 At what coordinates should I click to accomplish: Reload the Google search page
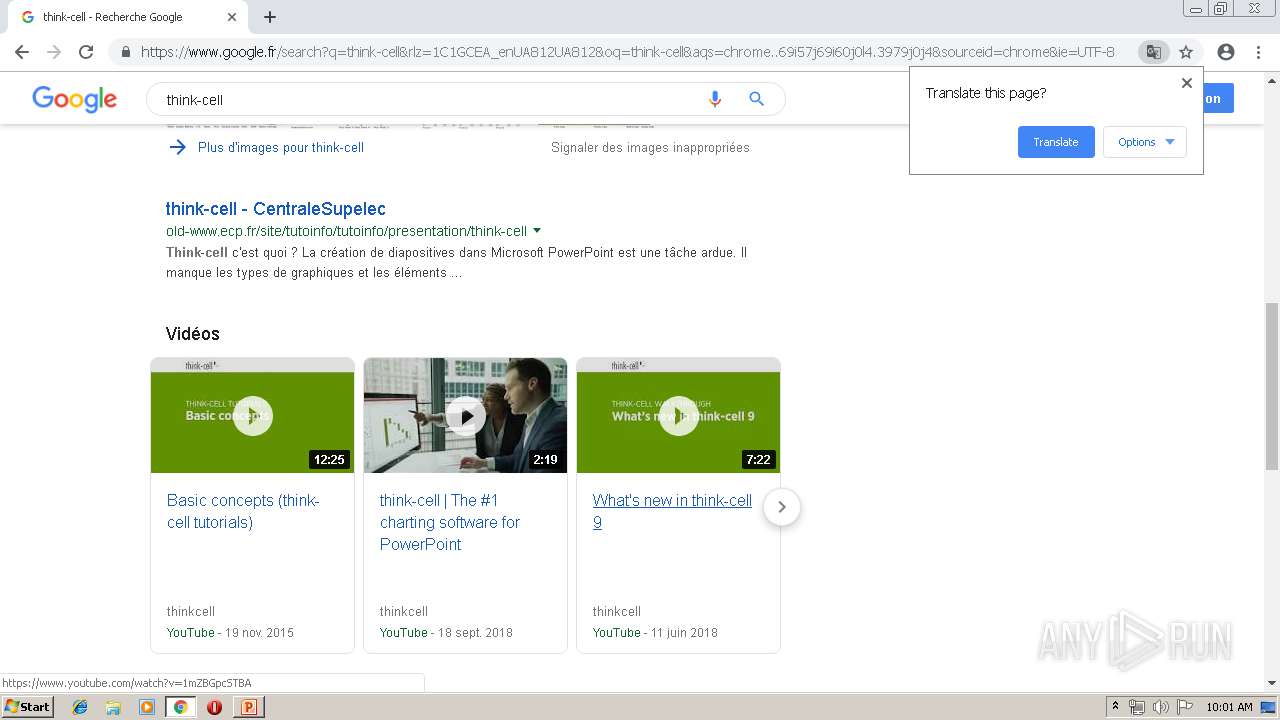(x=86, y=52)
